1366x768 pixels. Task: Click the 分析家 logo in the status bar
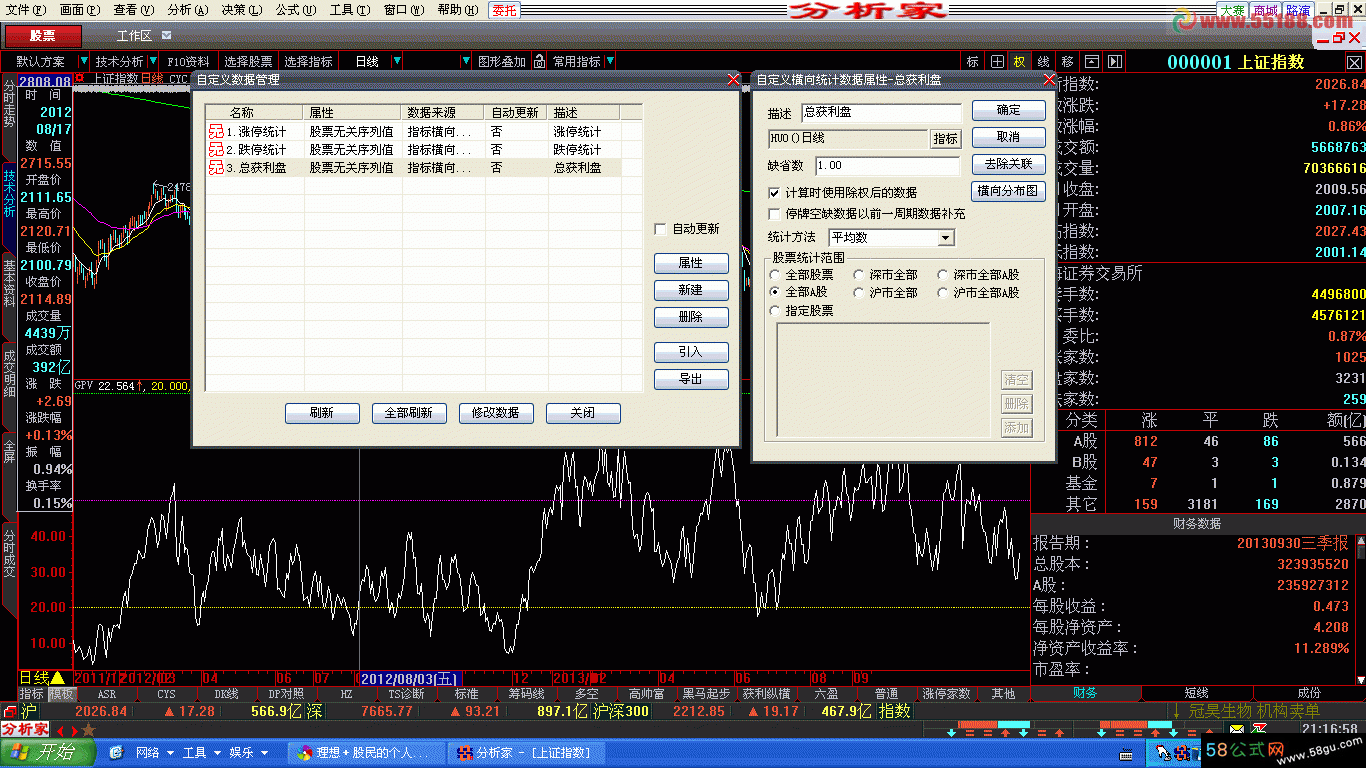(x=24, y=729)
